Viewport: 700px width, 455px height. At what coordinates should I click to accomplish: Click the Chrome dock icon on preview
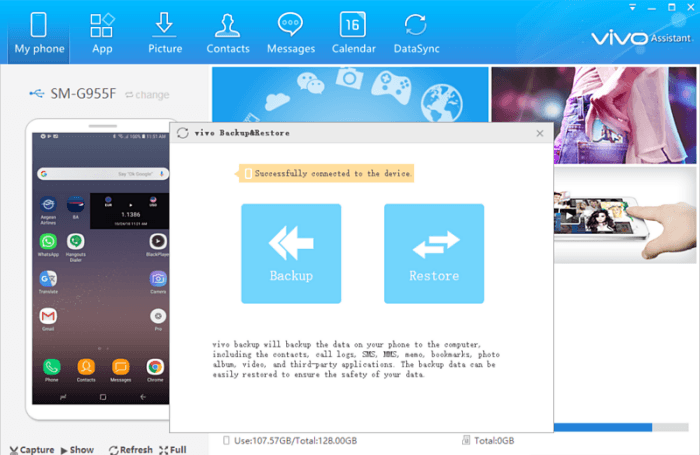[x=155, y=367]
